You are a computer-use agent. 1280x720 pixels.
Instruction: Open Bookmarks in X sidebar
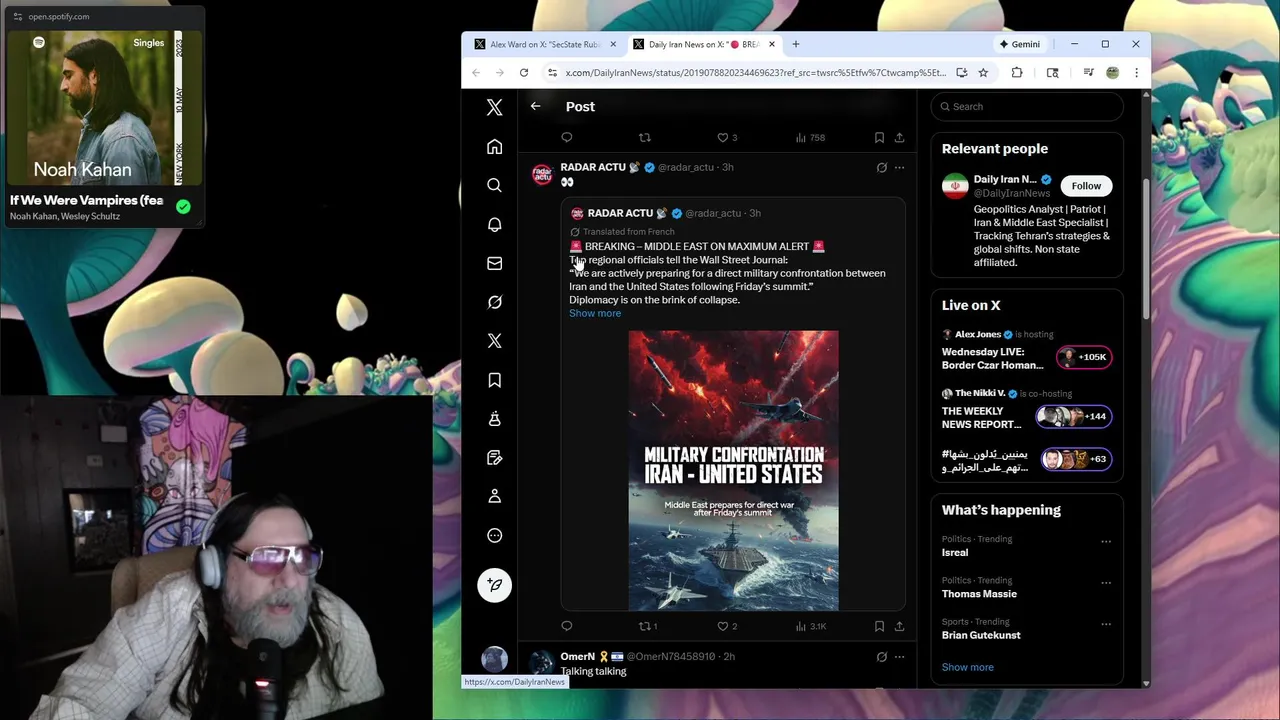pyautogui.click(x=494, y=380)
